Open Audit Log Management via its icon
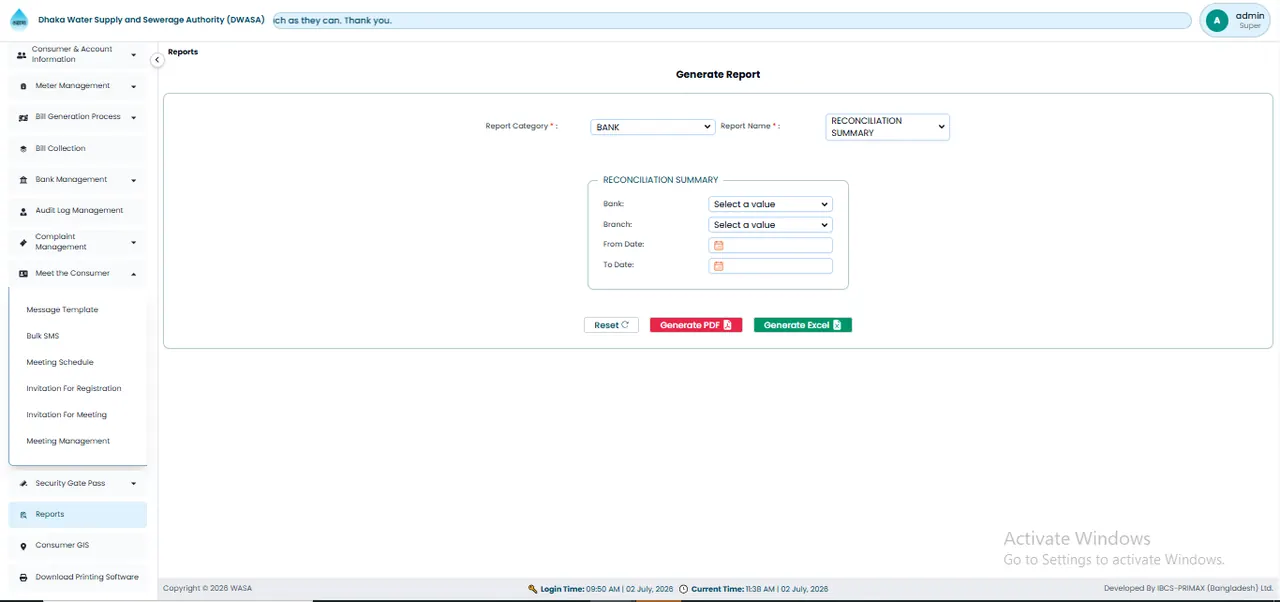This screenshot has height=602, width=1280. pos(24,211)
